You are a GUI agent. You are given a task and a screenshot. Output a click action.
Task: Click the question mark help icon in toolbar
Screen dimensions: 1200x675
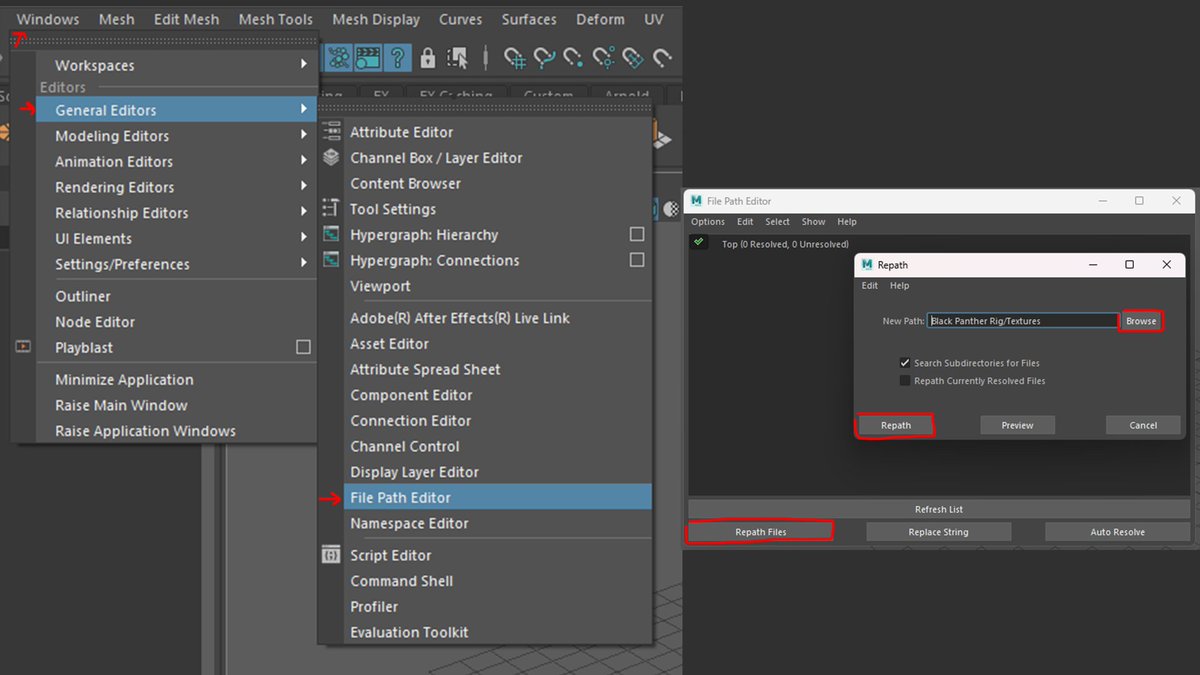coord(398,58)
